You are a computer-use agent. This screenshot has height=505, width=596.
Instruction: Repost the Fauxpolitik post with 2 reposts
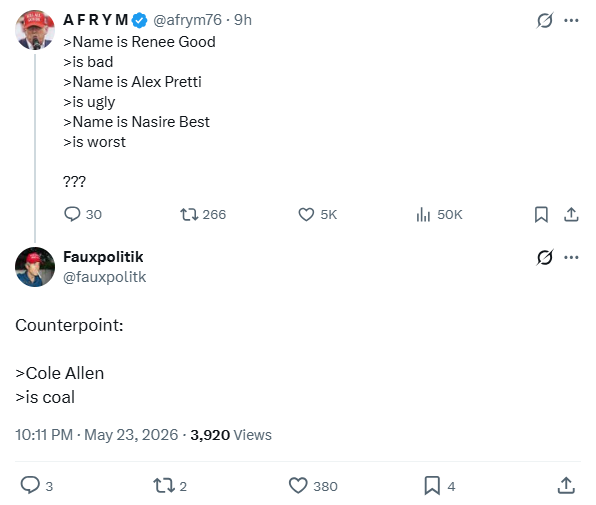170,486
